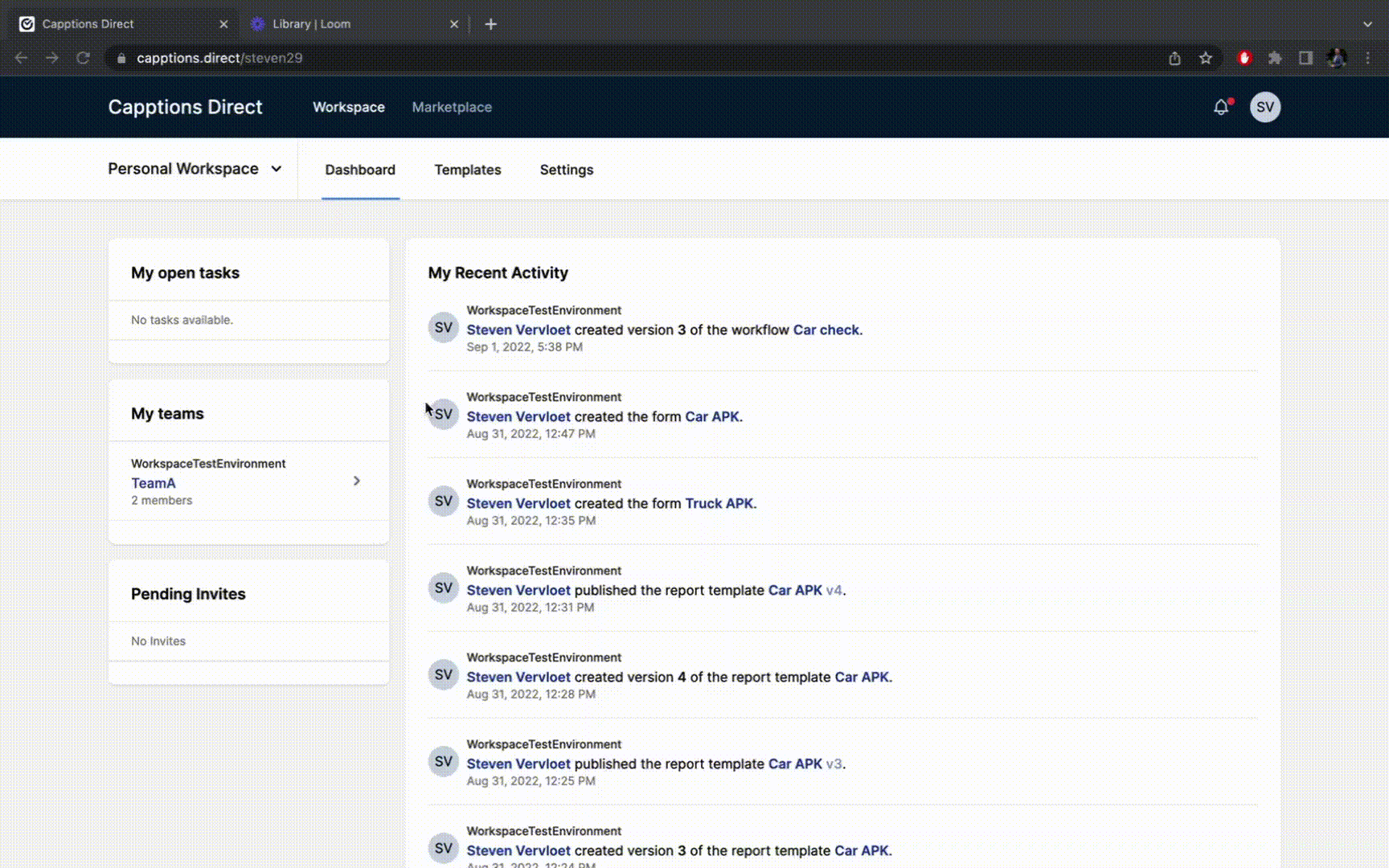The height and width of the screenshot is (868, 1389).
Task: Open the notifications bell
Action: [x=1221, y=107]
